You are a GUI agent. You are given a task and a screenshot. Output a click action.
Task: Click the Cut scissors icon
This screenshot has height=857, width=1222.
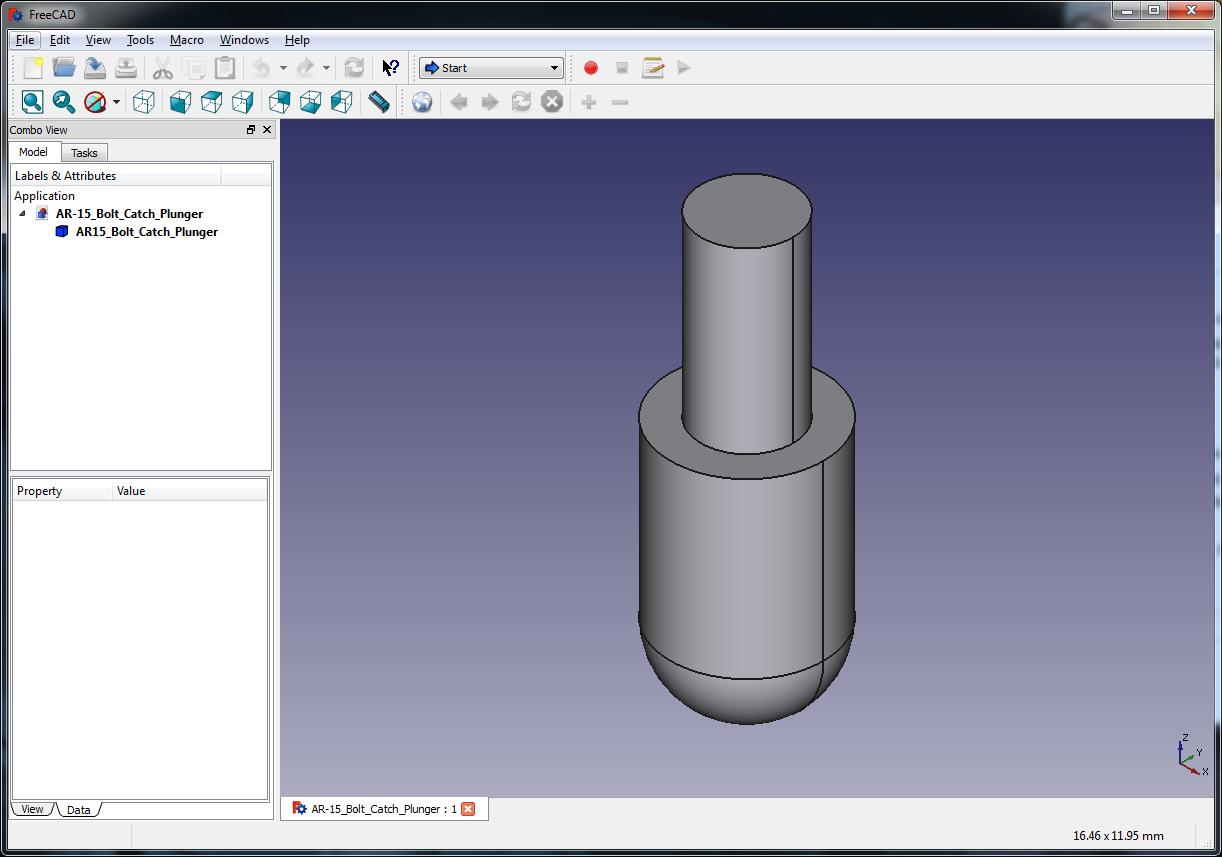163,68
